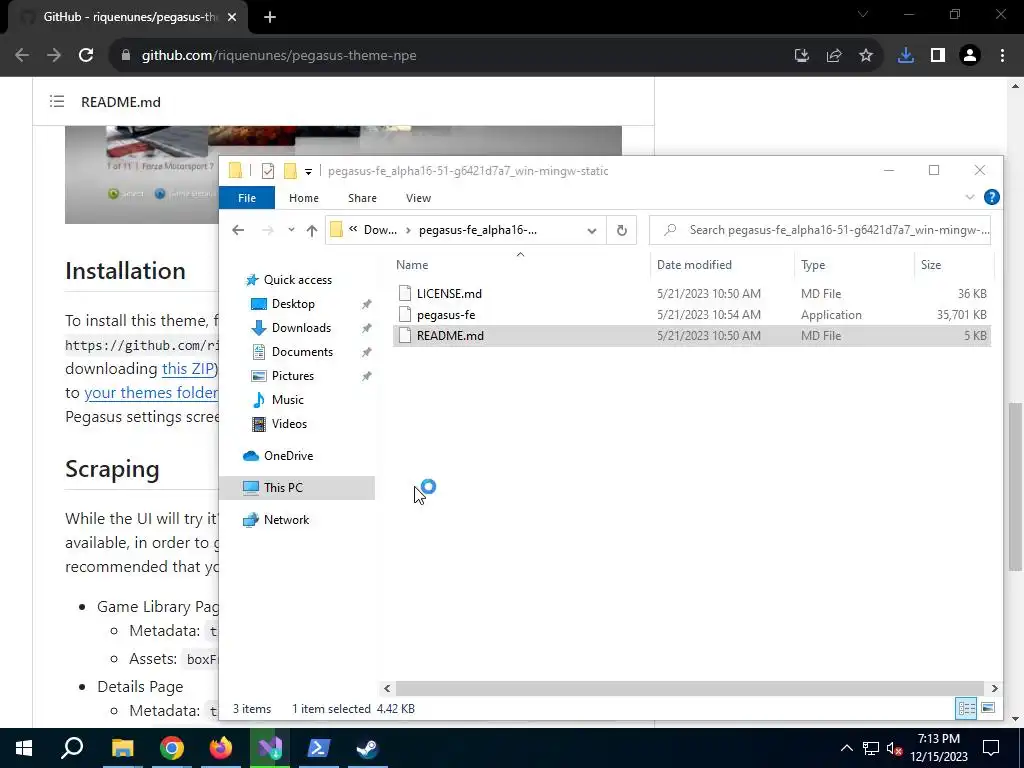
Task: Open Quick access in navigation pane
Action: (297, 280)
